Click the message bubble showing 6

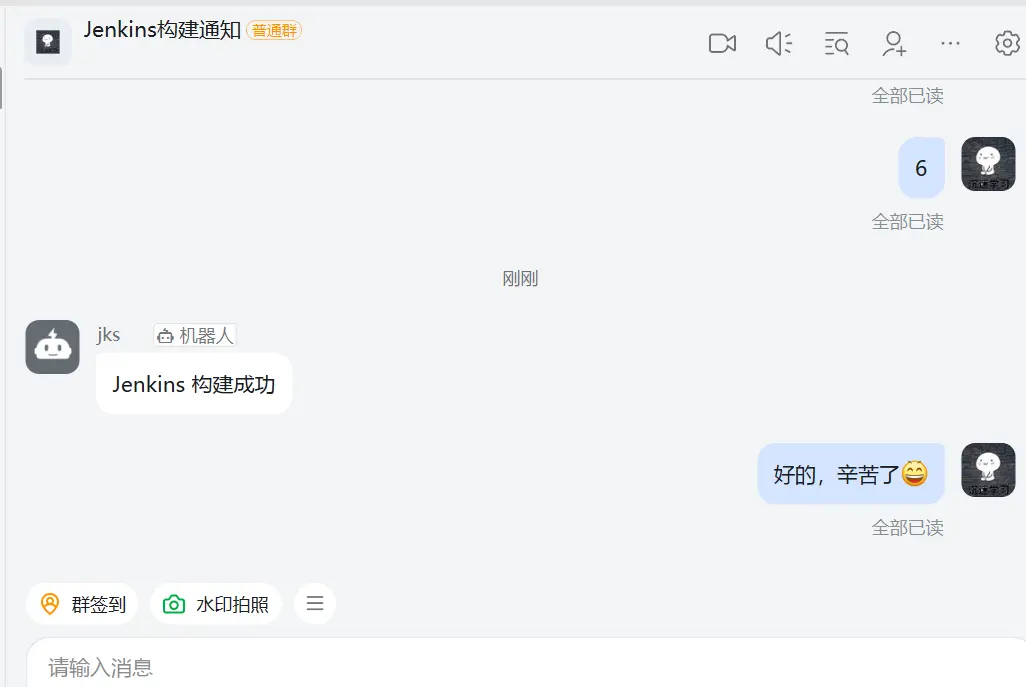(x=921, y=168)
